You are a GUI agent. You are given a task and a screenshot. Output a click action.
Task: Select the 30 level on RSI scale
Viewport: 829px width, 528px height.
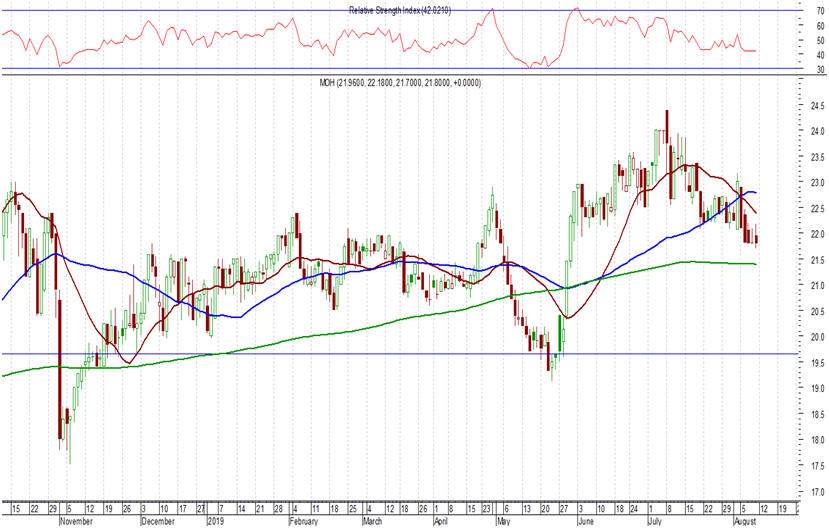click(x=821, y=70)
